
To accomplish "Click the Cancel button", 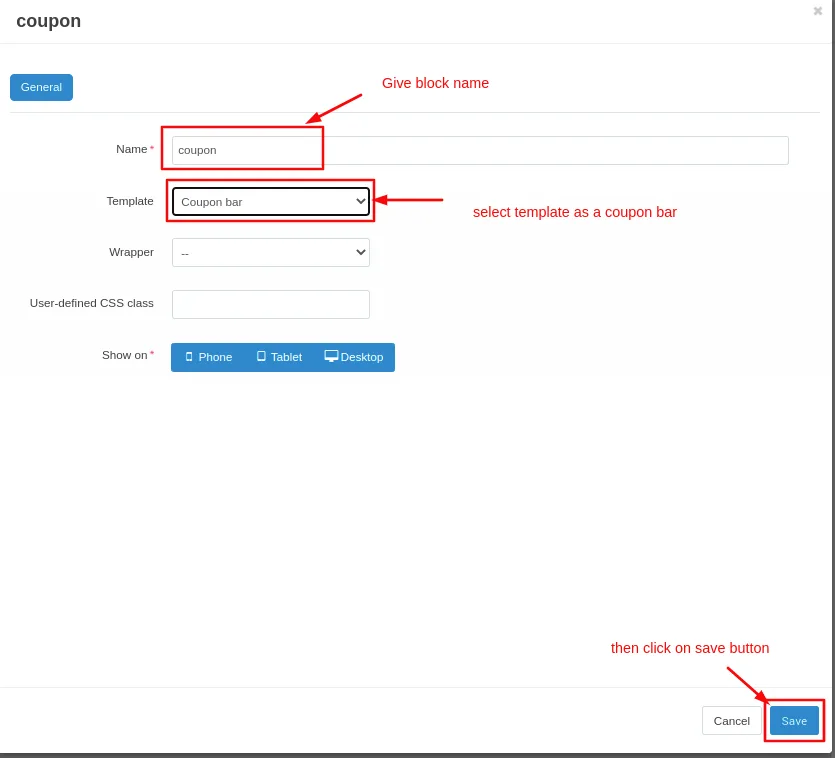I will (x=731, y=721).
